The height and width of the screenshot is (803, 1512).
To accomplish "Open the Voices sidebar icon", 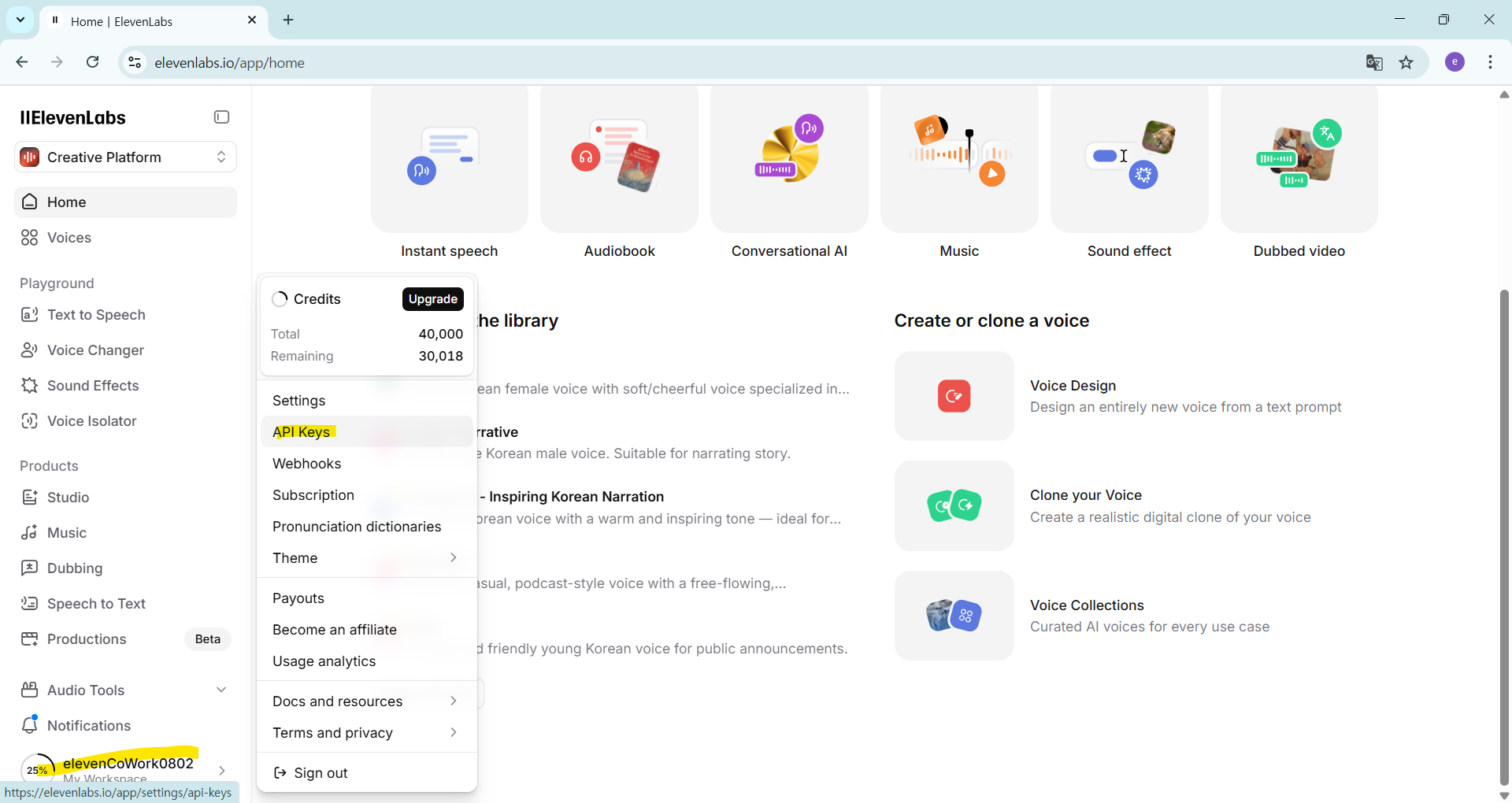I will (x=30, y=238).
